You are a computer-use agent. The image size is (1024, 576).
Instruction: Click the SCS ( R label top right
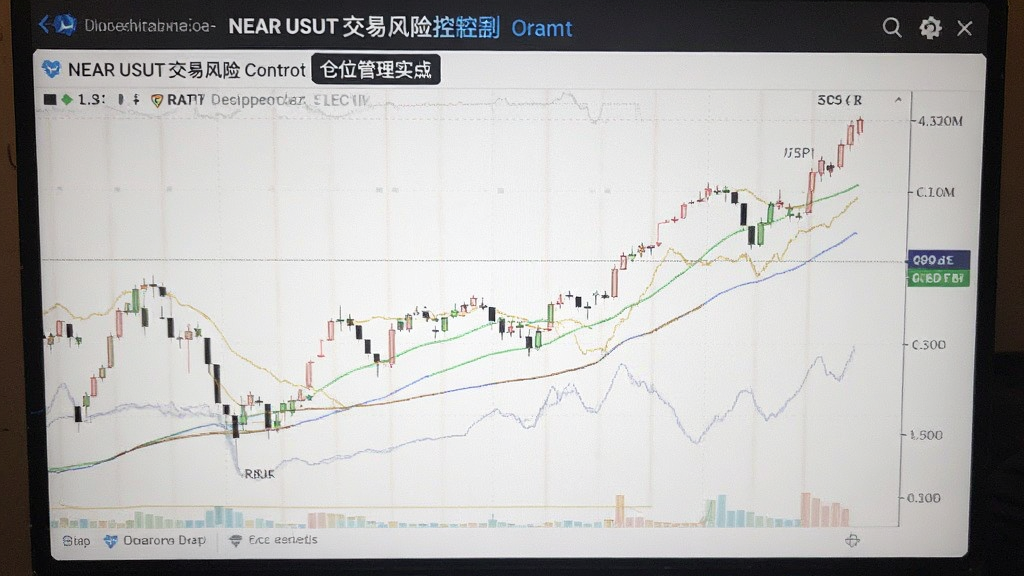click(x=840, y=100)
